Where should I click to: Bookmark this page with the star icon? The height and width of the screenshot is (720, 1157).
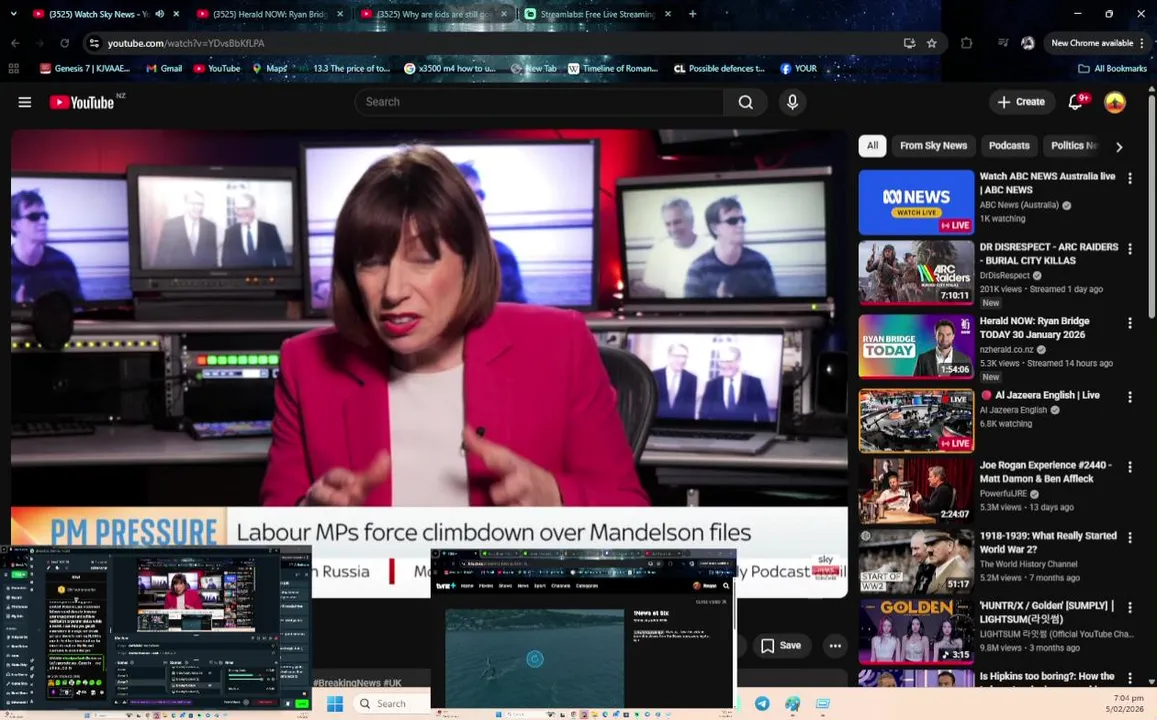(932, 43)
